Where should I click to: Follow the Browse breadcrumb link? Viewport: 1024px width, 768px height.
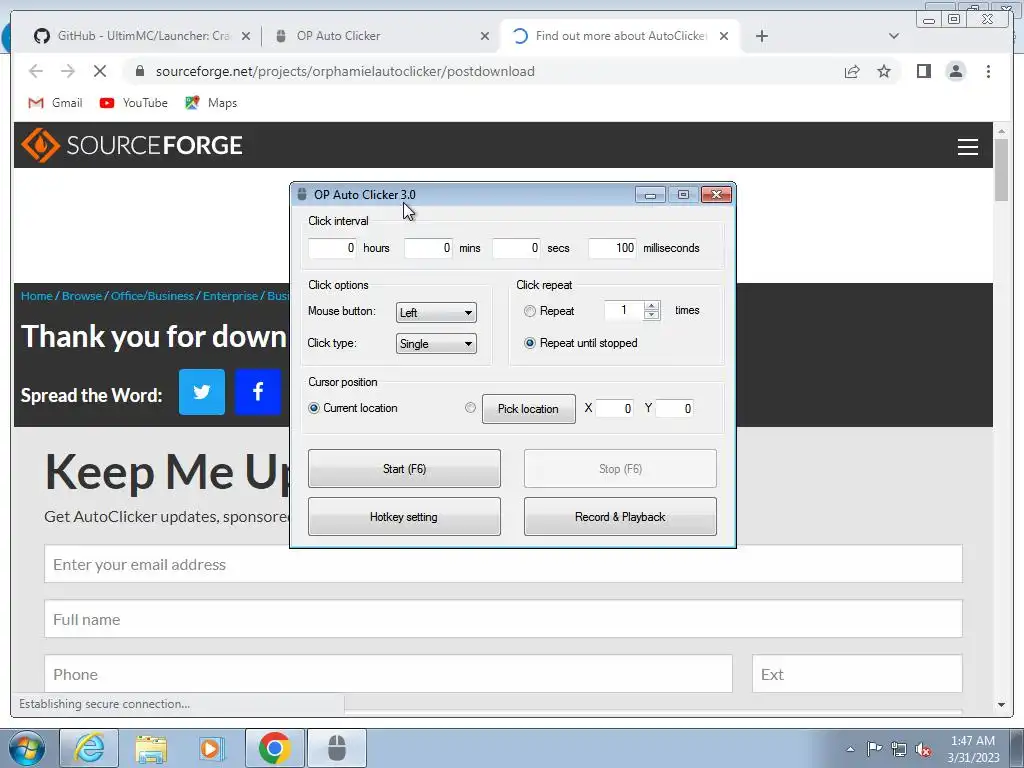tap(82, 296)
